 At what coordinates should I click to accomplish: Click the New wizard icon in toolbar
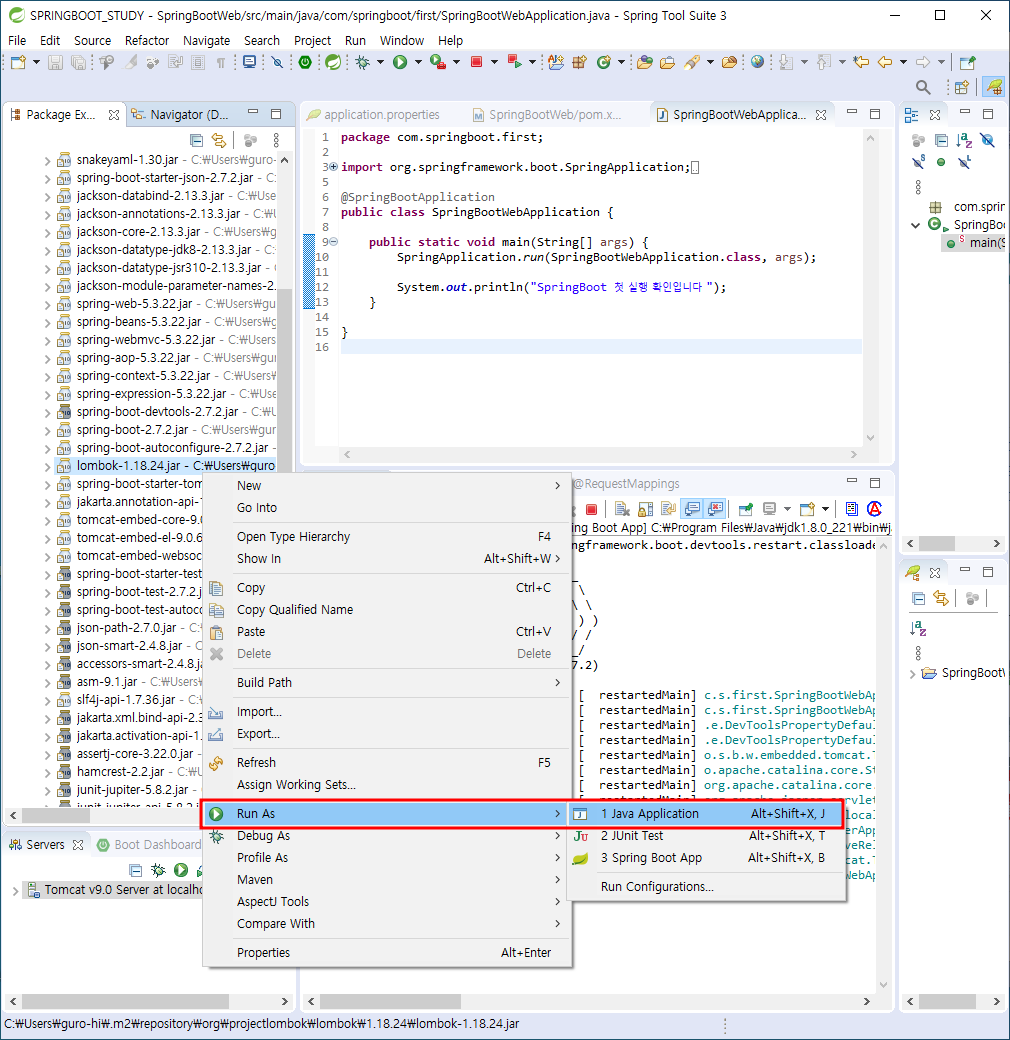[x=19, y=62]
